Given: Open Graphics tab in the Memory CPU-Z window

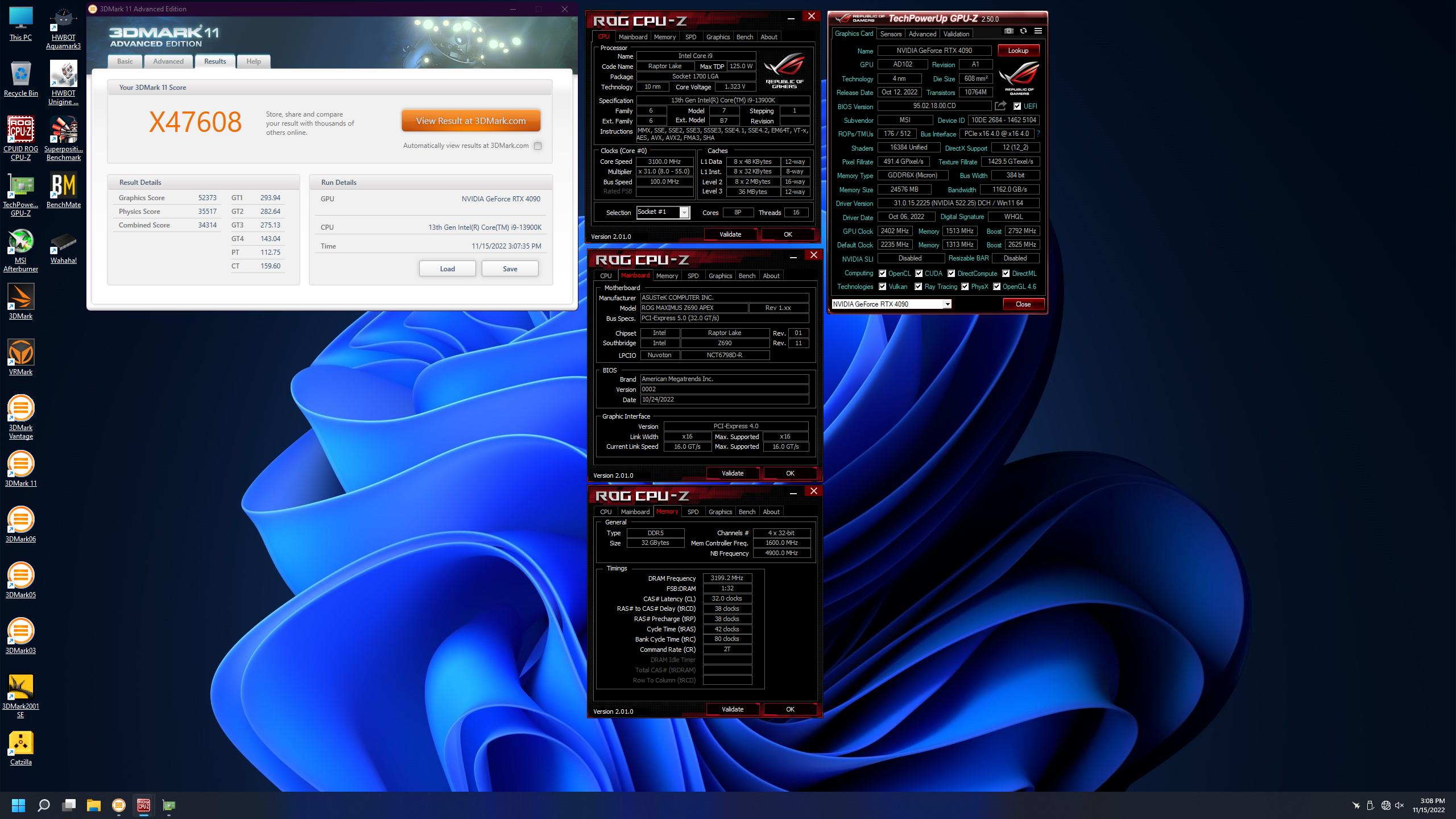Looking at the screenshot, I should (720, 512).
